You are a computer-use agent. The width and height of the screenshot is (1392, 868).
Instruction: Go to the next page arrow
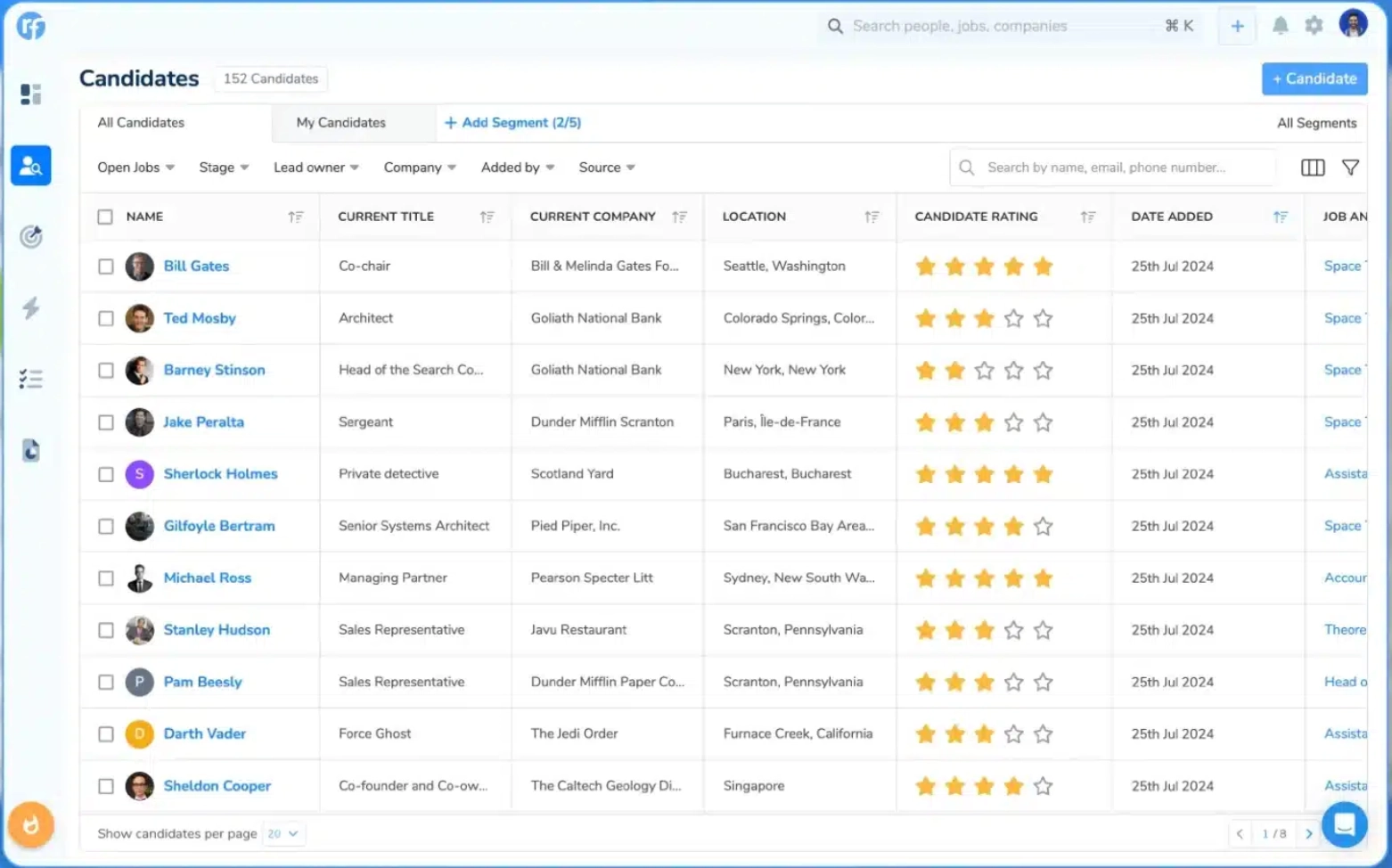click(x=1308, y=834)
